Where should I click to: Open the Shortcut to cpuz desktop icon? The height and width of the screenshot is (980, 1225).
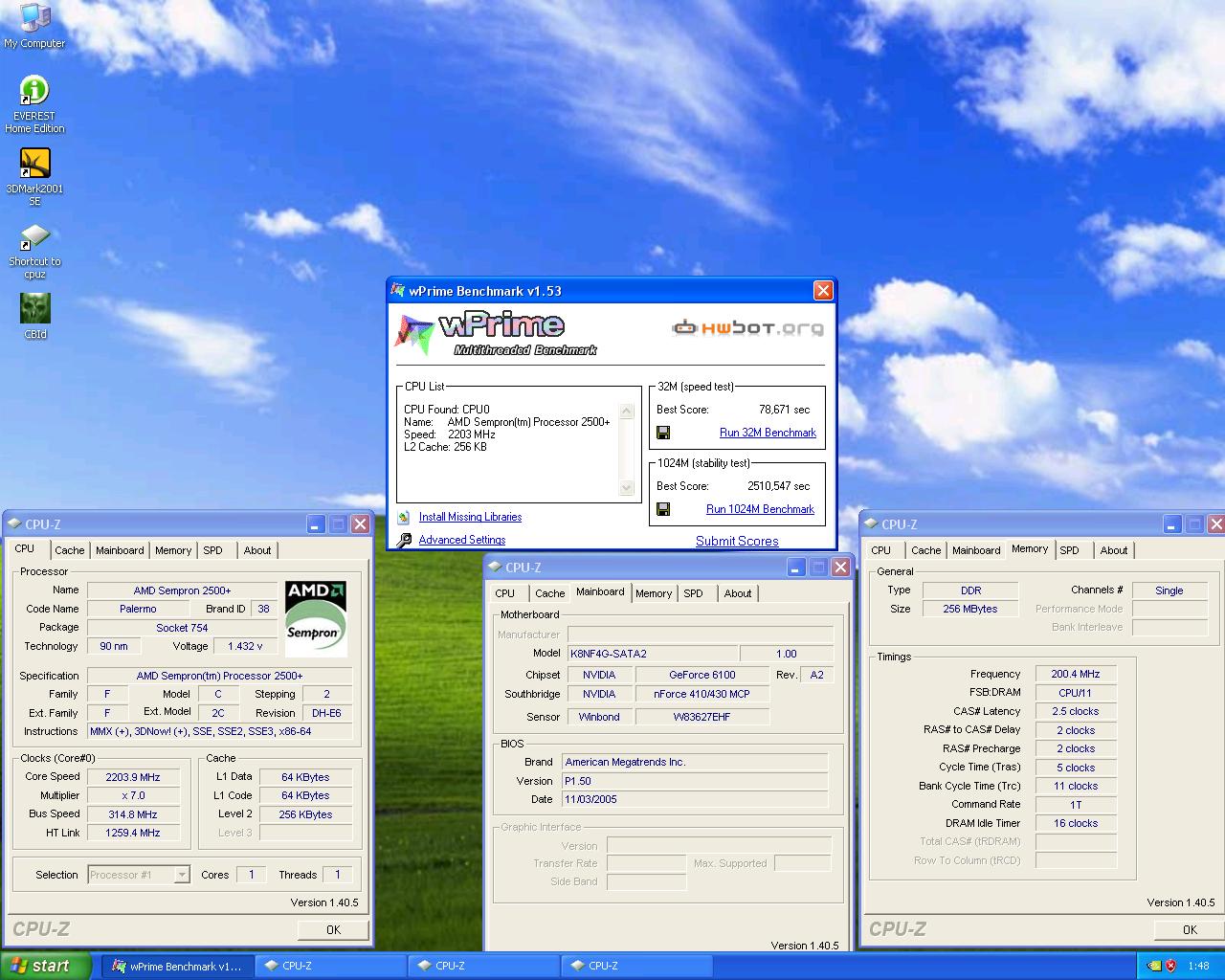(x=34, y=252)
